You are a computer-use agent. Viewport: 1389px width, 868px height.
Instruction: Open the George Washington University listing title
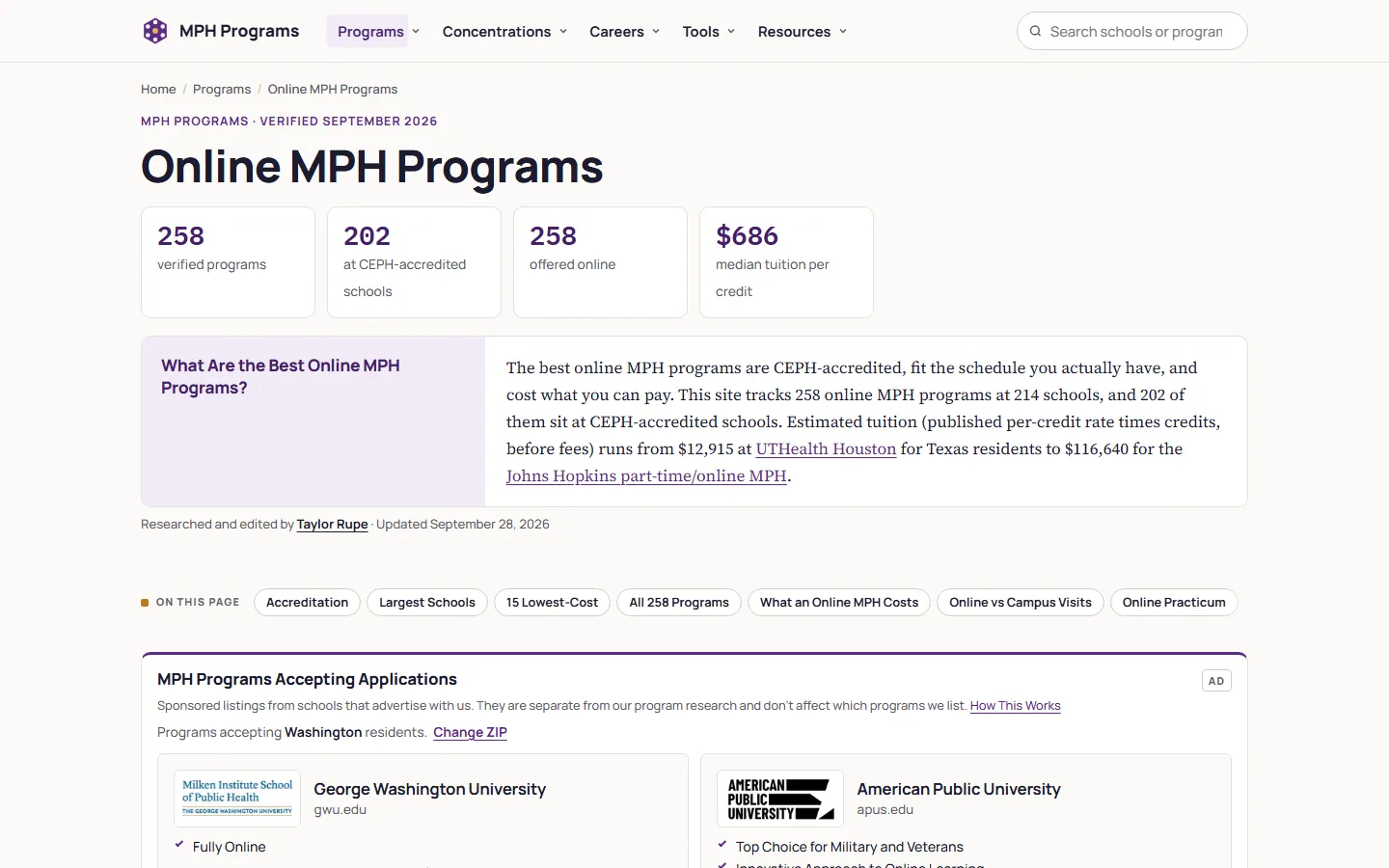tap(429, 789)
